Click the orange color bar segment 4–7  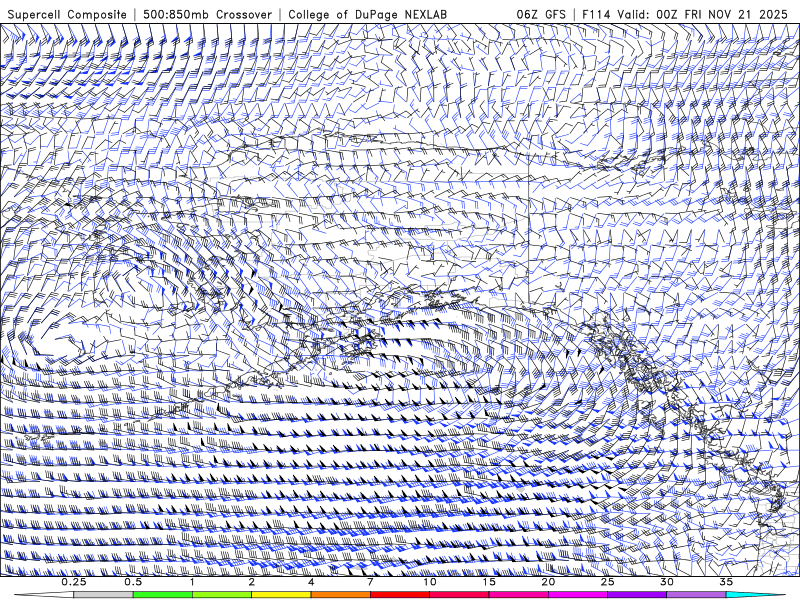[x=340, y=595]
